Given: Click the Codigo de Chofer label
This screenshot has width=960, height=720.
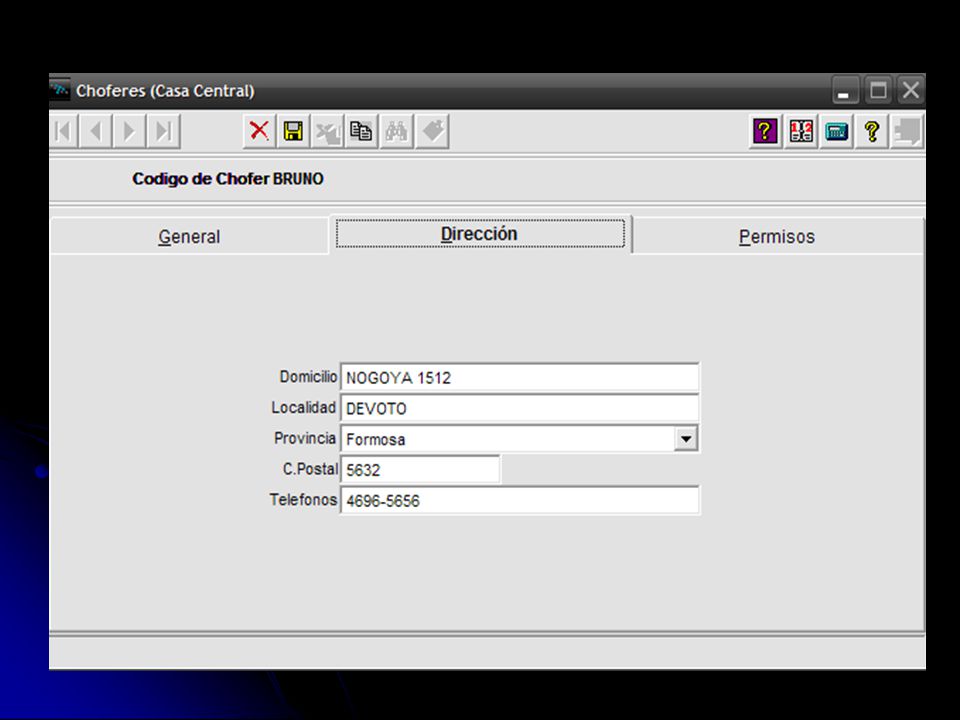Looking at the screenshot, I should click(201, 179).
